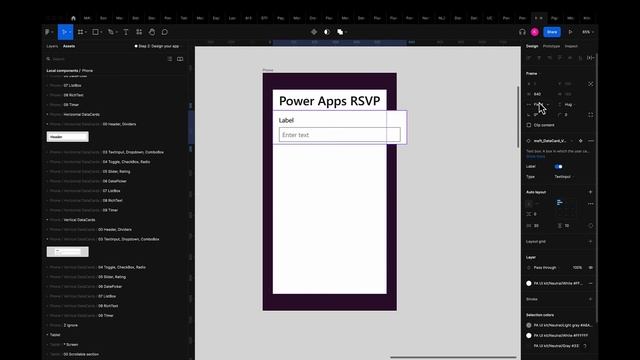Select the vertical TextInput component thumbnail
The image size is (640, 360).
[67, 252]
